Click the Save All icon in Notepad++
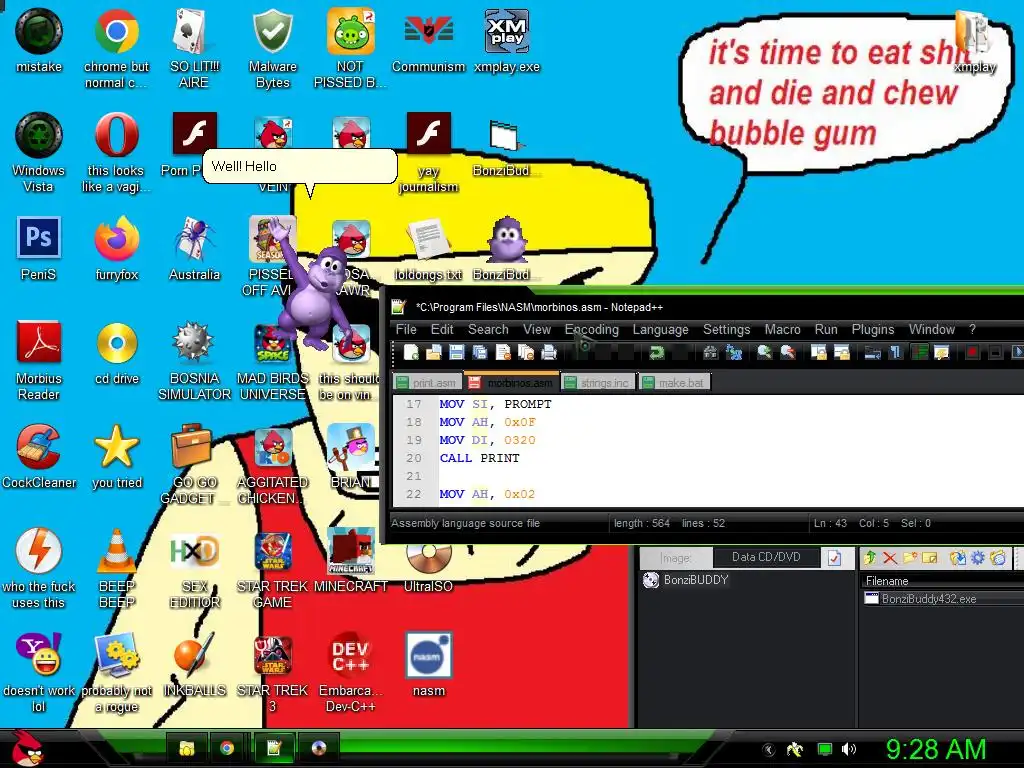This screenshot has width=1024, height=768. [x=480, y=353]
